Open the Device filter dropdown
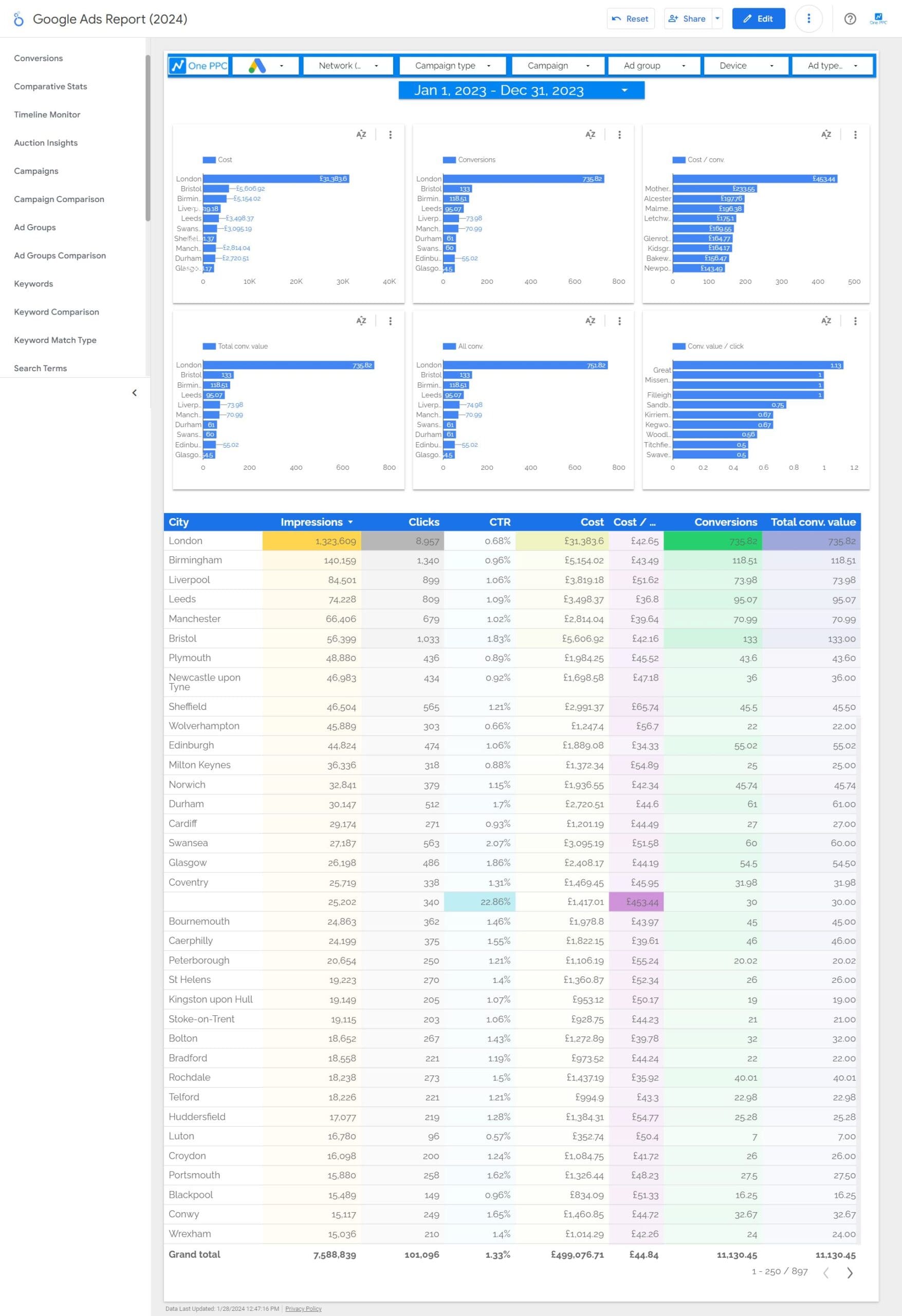The height and width of the screenshot is (1316, 902). (746, 66)
